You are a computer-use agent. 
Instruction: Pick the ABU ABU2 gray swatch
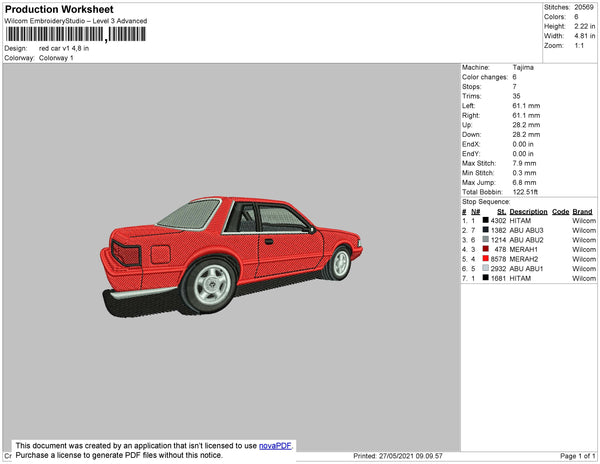(485, 240)
